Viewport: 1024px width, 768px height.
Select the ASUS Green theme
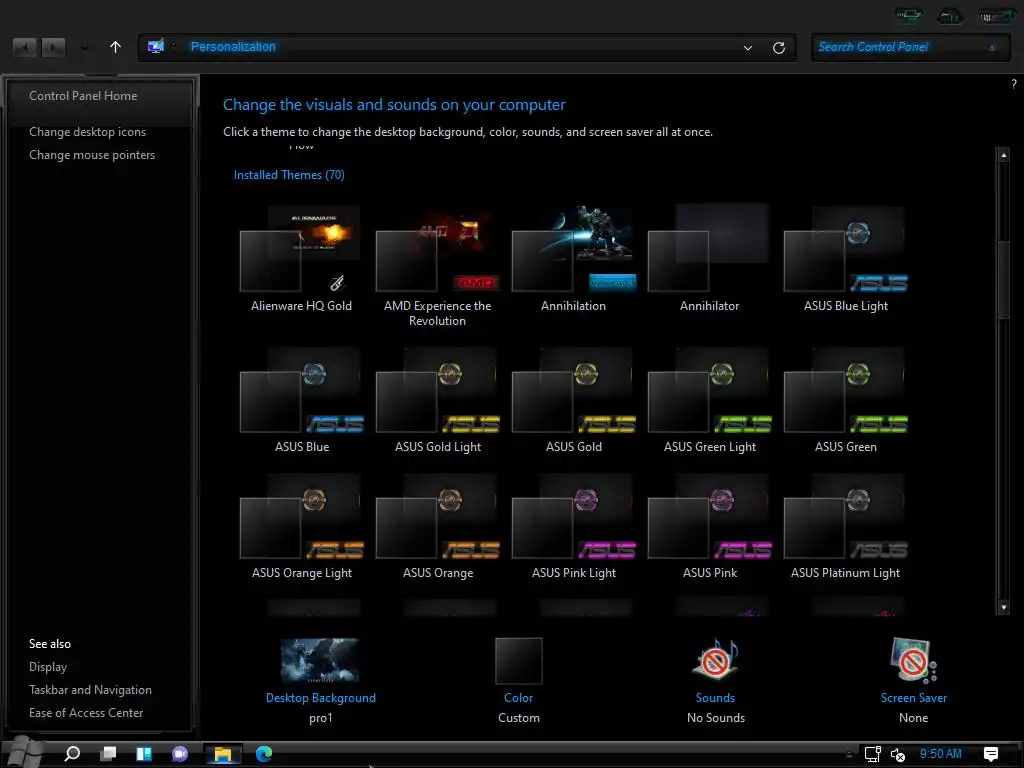pos(846,398)
